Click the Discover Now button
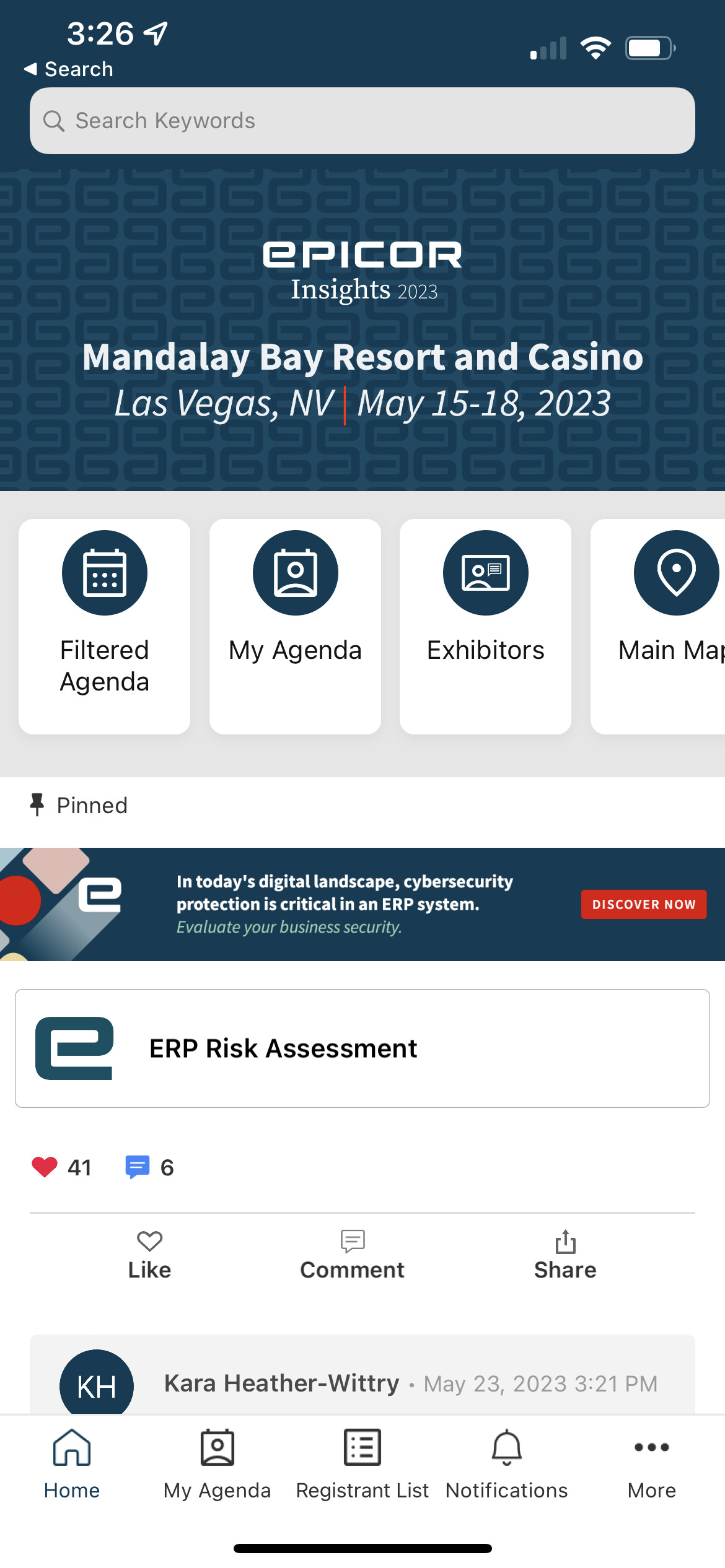Screen dimensions: 725x1568 pyautogui.click(x=644, y=905)
